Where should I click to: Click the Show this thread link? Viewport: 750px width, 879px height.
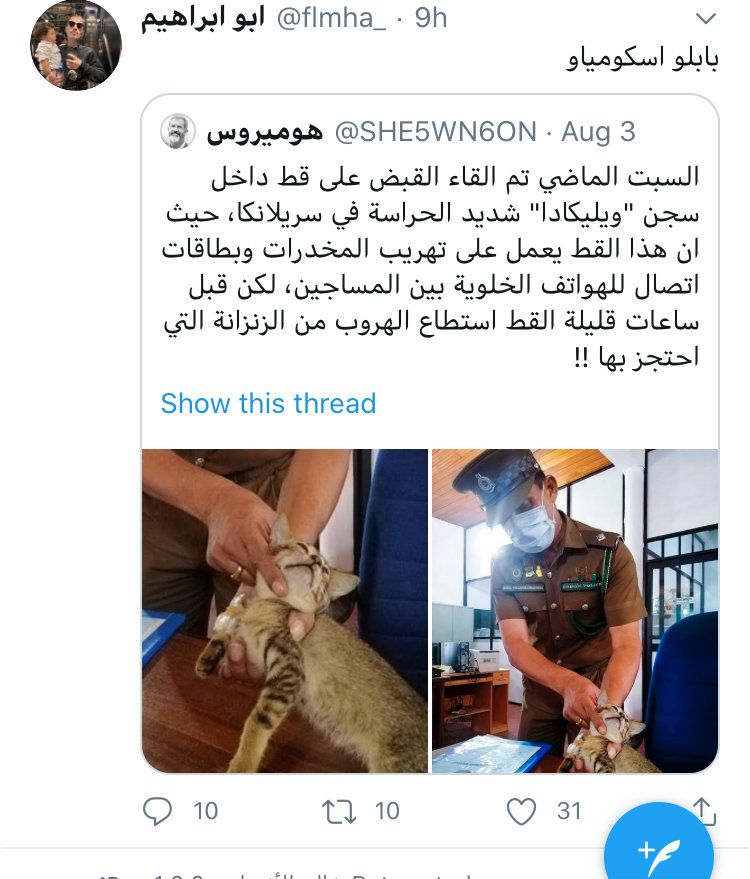click(268, 403)
